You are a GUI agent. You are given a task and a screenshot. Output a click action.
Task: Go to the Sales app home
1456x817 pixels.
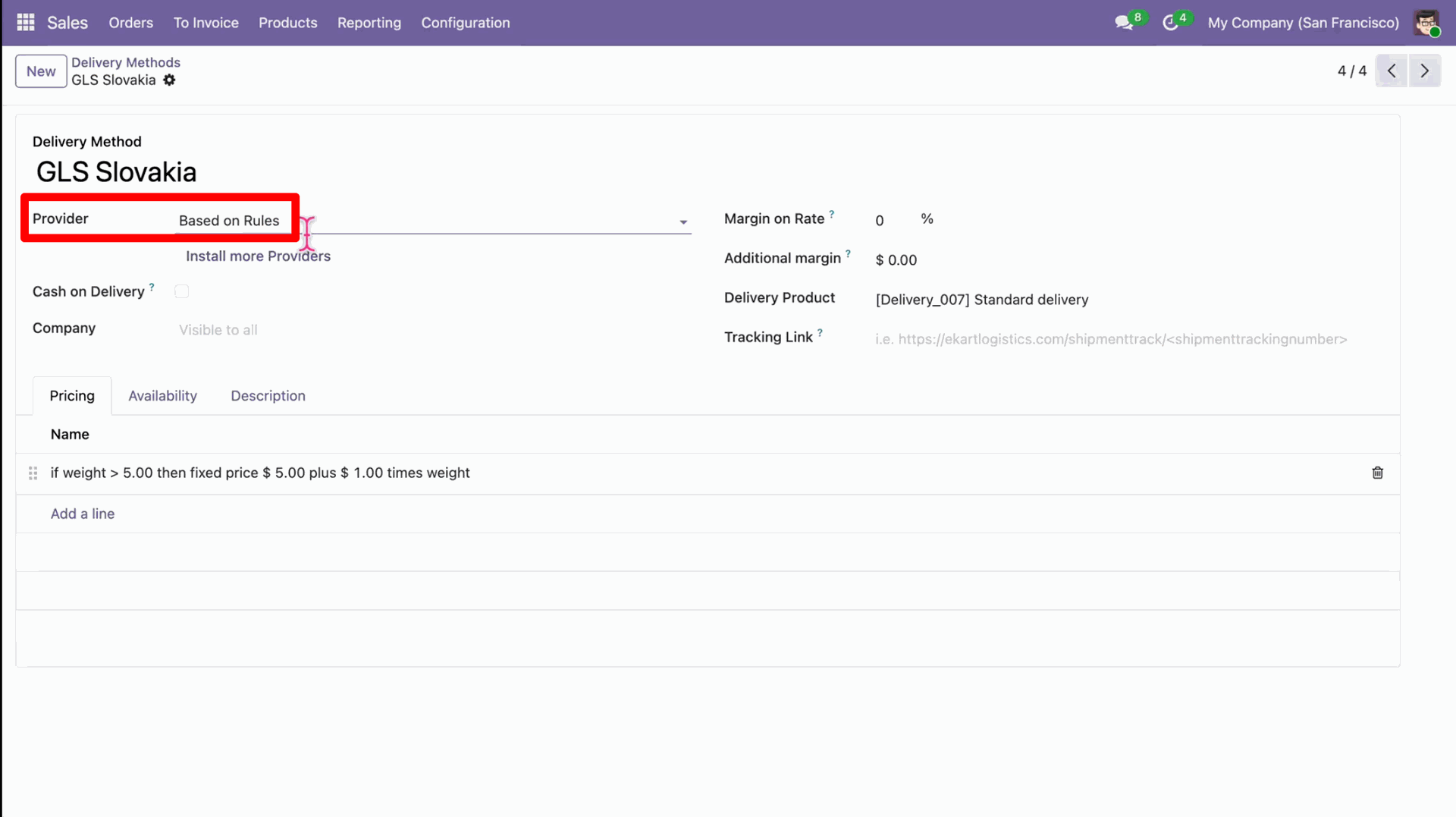pyautogui.click(x=67, y=23)
